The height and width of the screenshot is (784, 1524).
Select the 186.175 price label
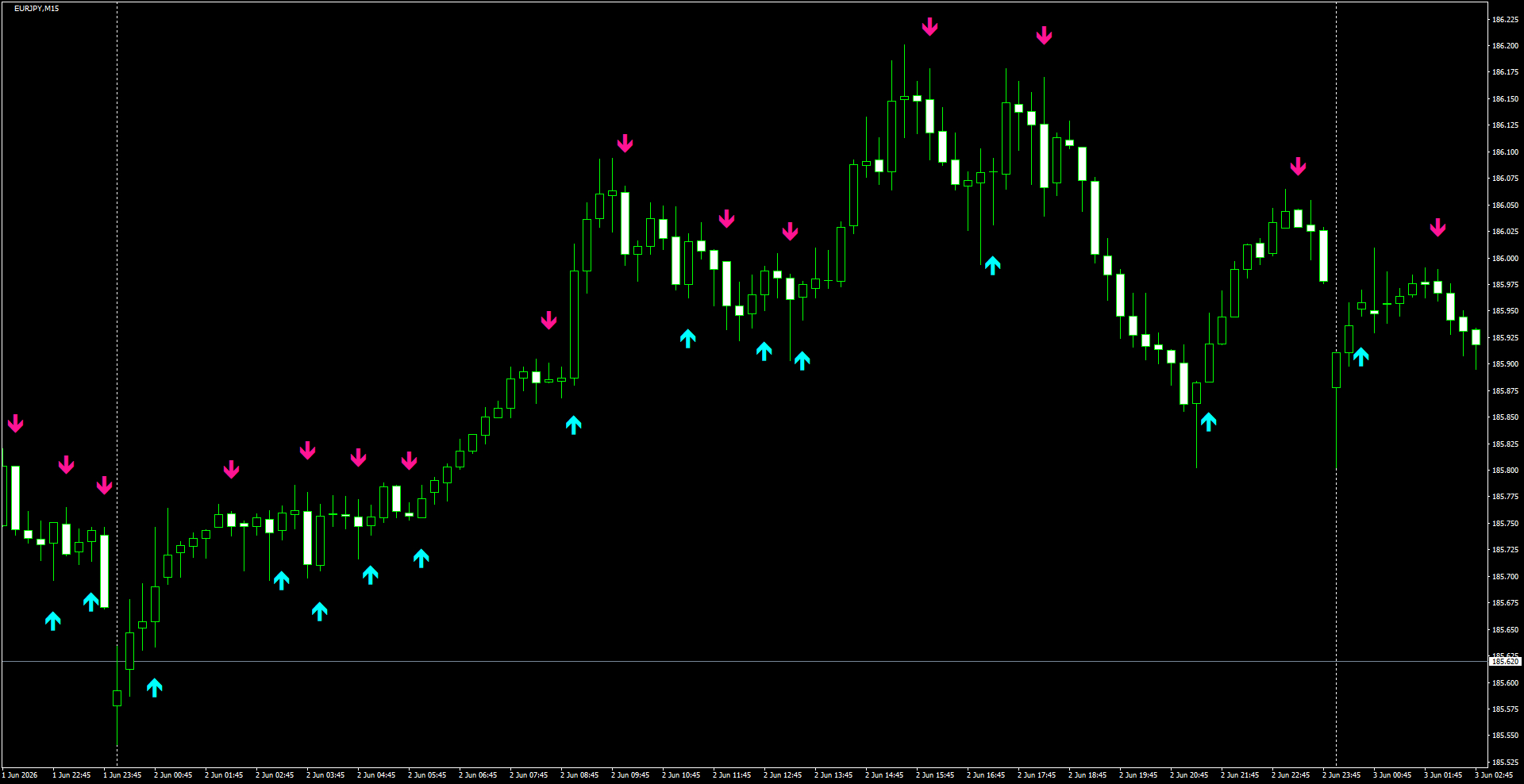point(1505,72)
